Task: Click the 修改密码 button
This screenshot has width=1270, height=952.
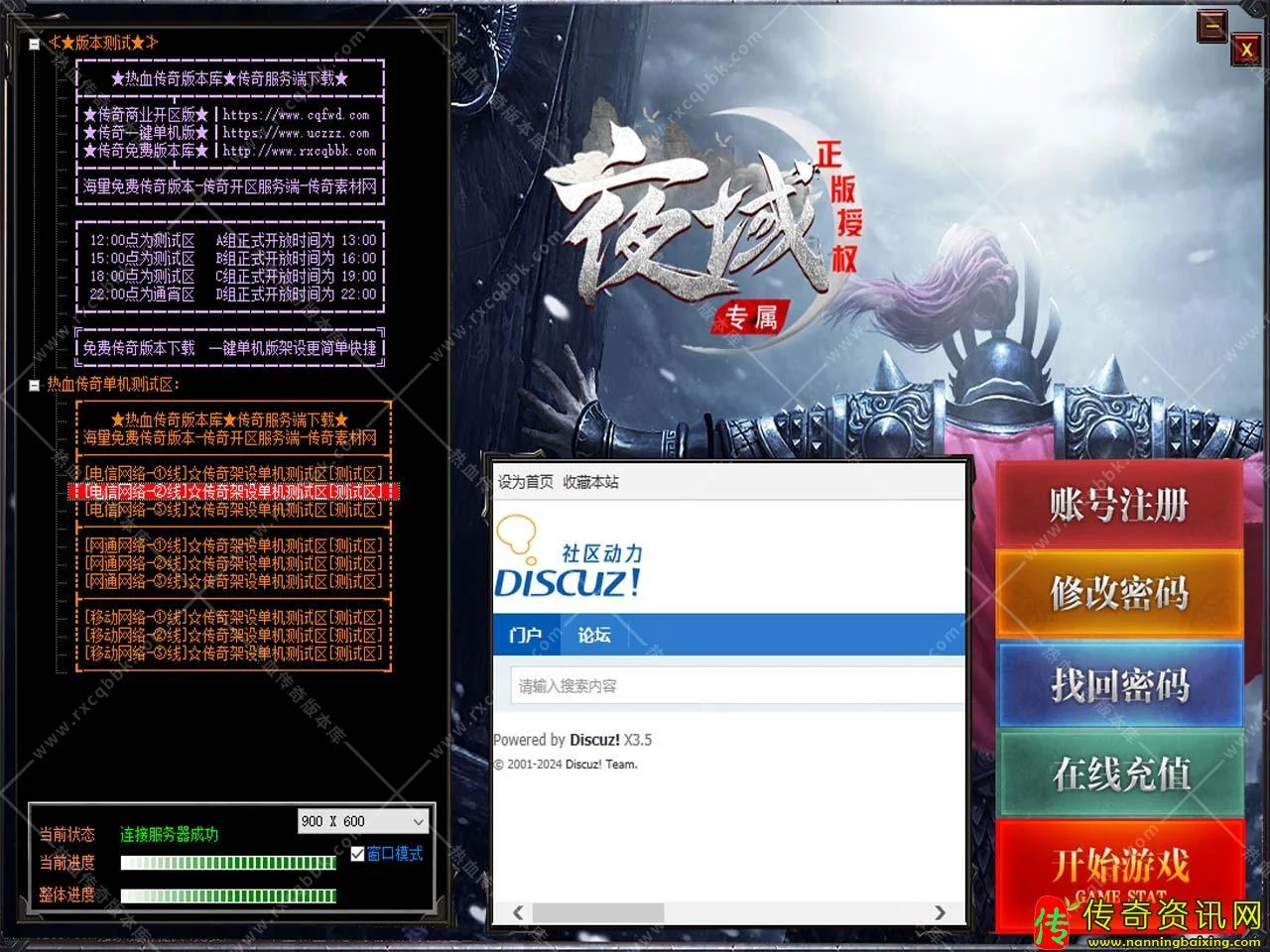Action: 1119,593
